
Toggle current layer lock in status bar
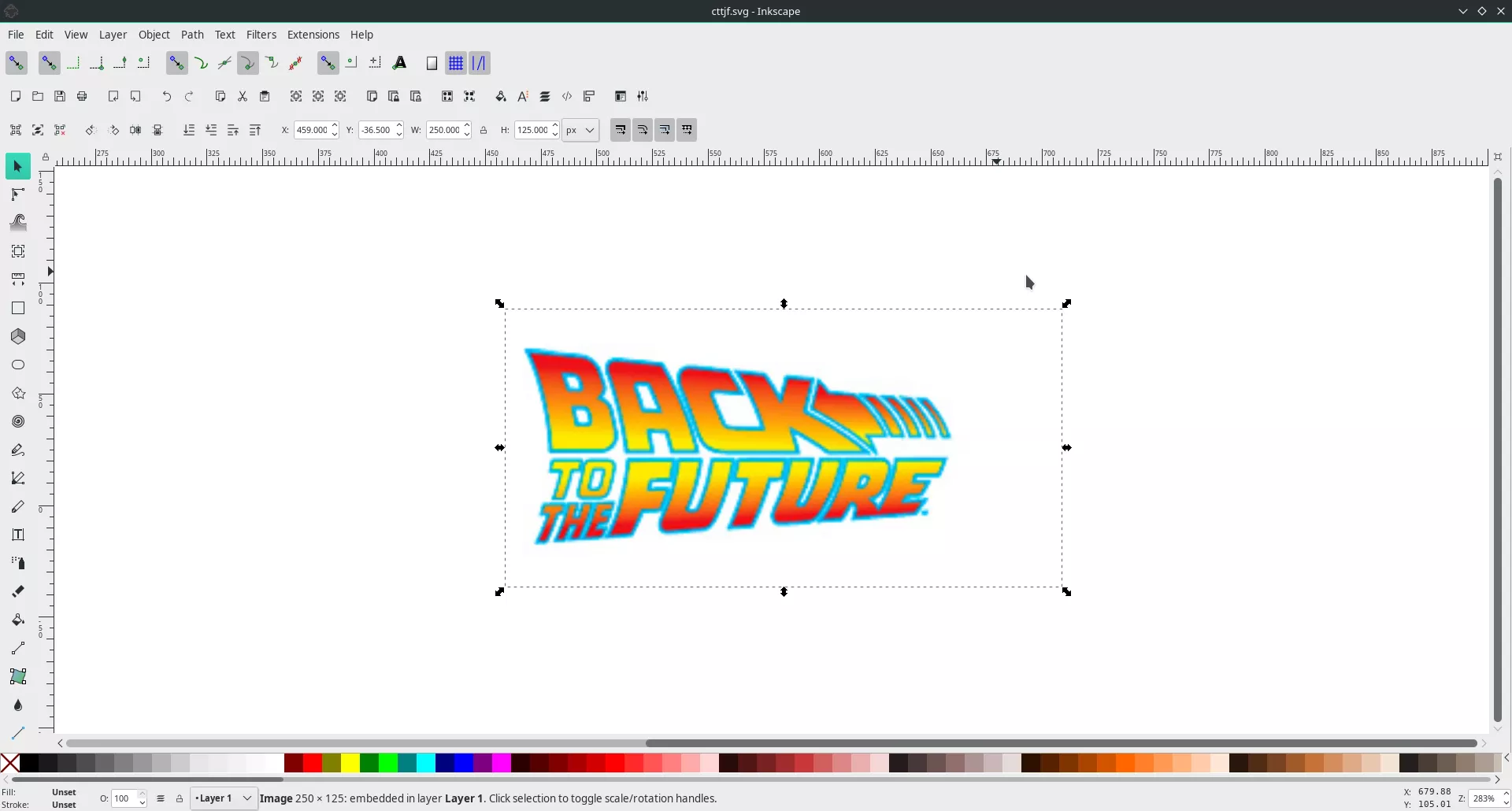click(180, 798)
